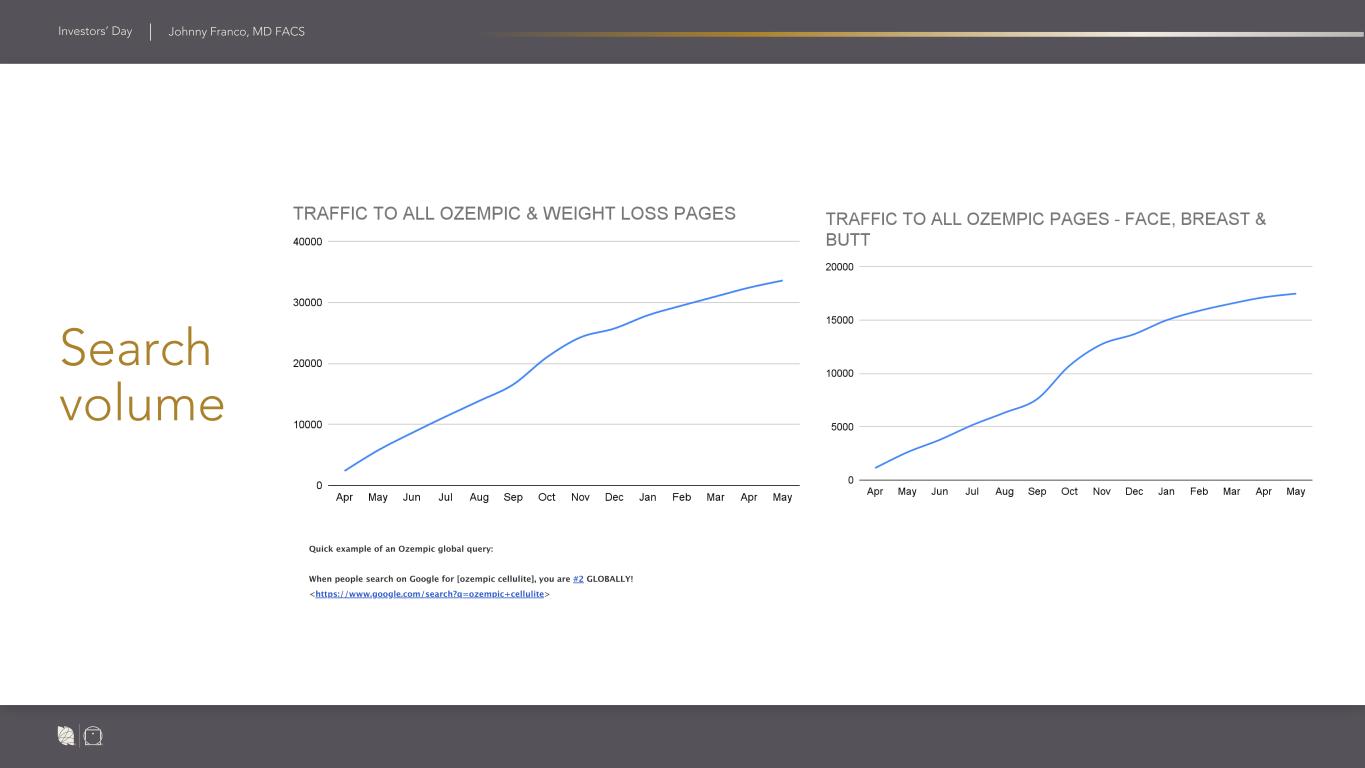Click the Sep label under right chart
Image resolution: width=1365 pixels, height=768 pixels.
point(1037,491)
